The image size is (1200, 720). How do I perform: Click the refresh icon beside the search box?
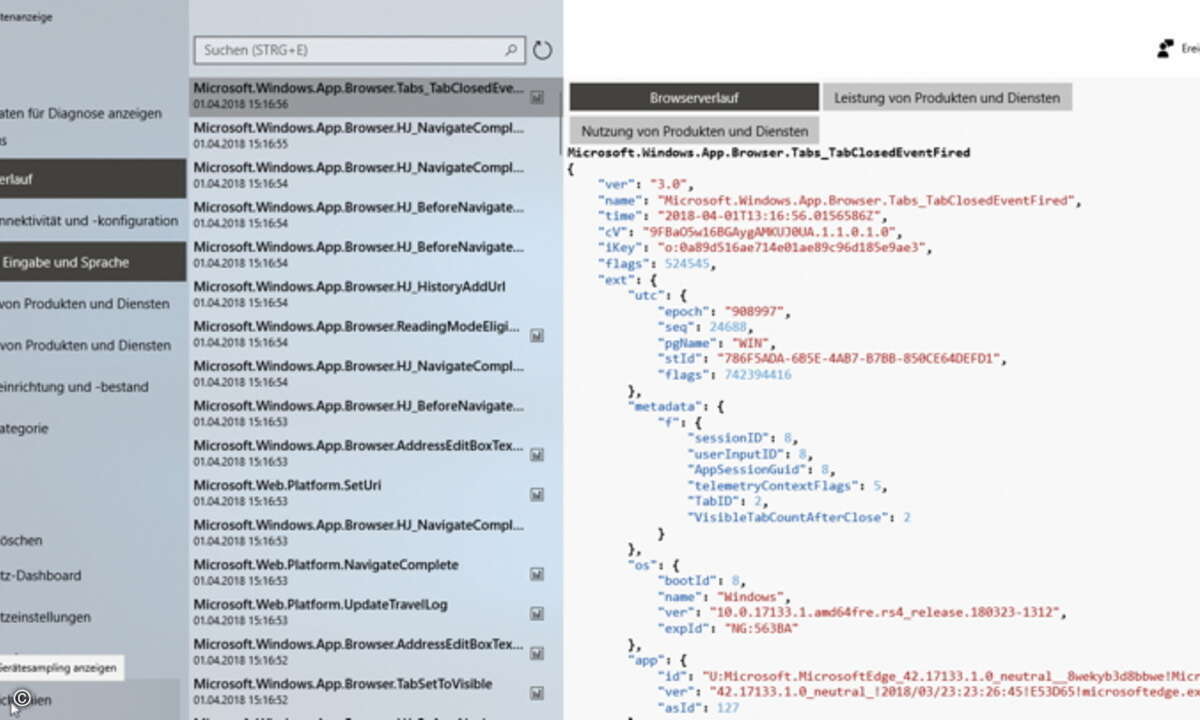point(542,50)
